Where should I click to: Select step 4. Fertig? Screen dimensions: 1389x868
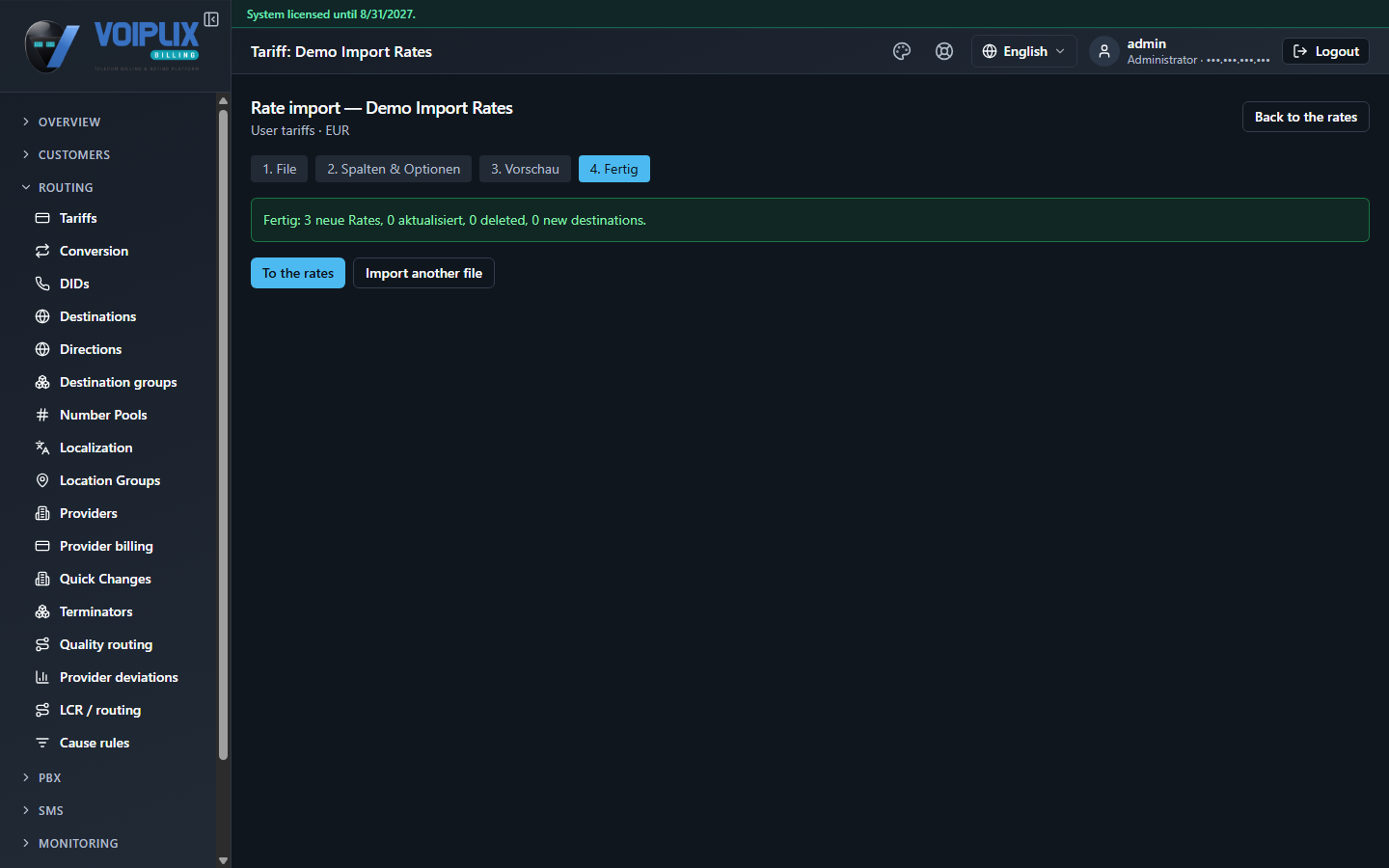click(x=614, y=169)
